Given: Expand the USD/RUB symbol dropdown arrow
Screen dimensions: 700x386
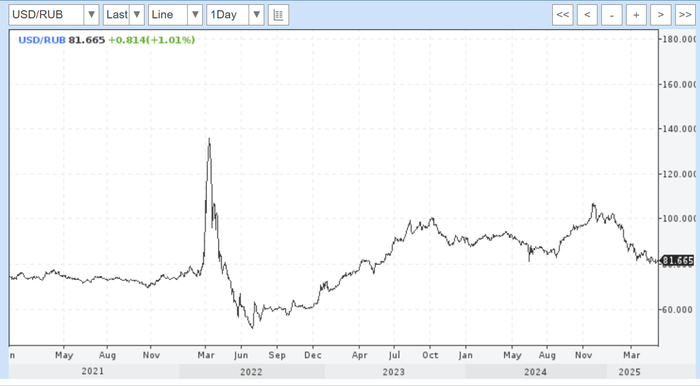Looking at the screenshot, I should pos(91,15).
